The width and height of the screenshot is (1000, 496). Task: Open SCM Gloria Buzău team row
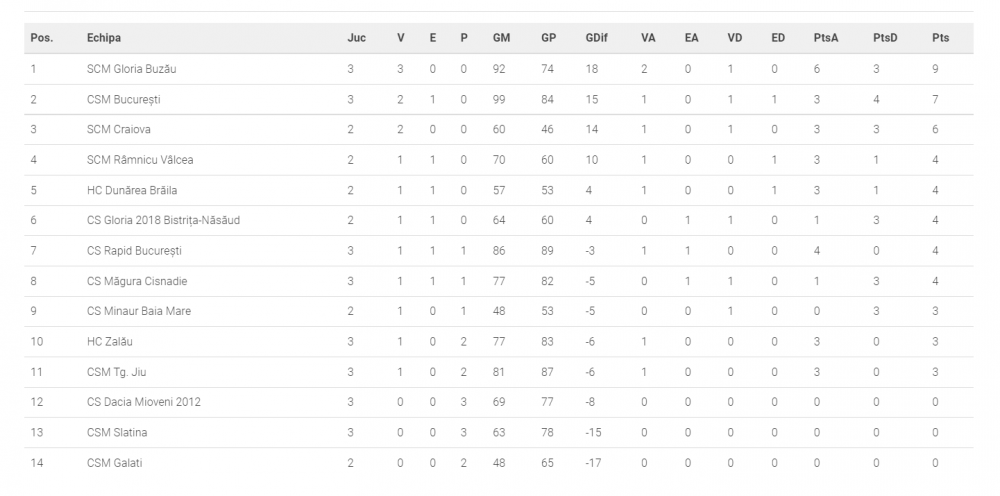pyautogui.click(x=499, y=69)
